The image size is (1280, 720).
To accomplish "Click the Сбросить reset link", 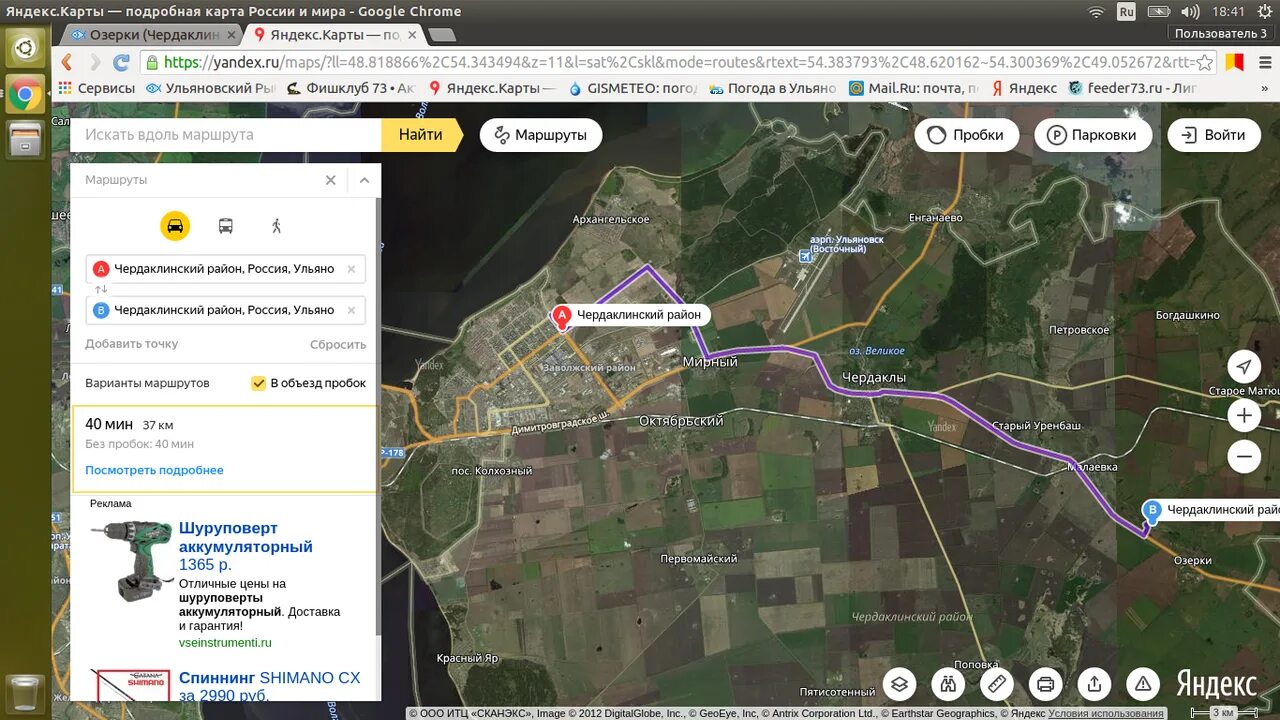I will click(338, 344).
